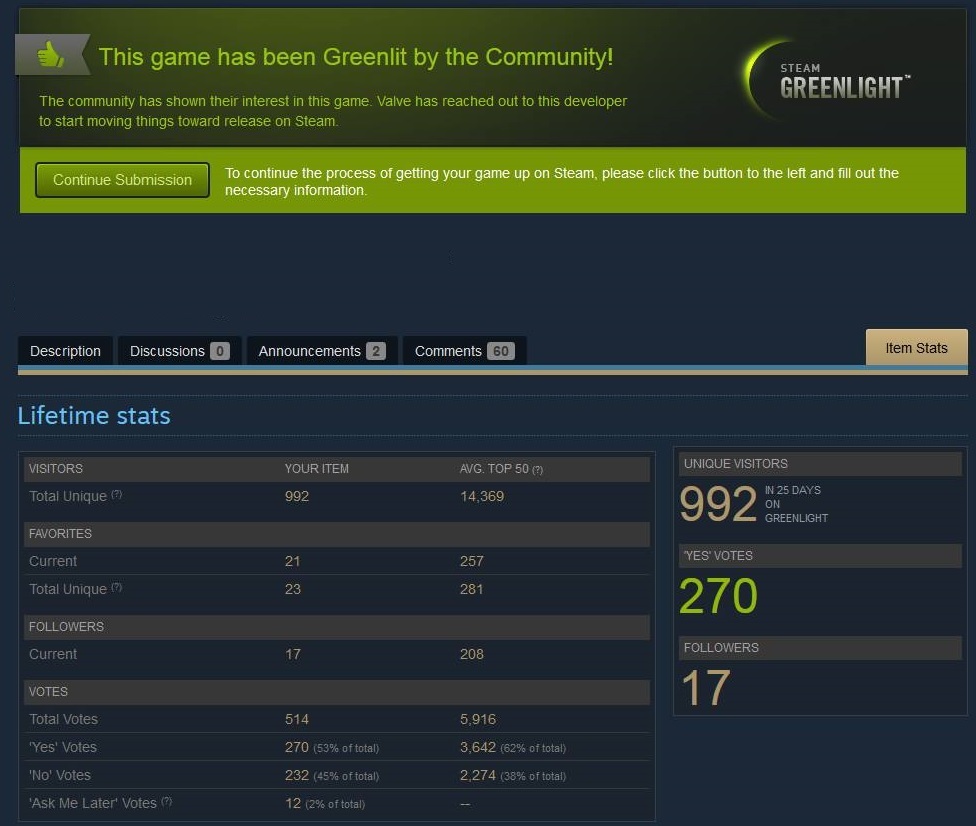Open the Description tab

coord(65,351)
